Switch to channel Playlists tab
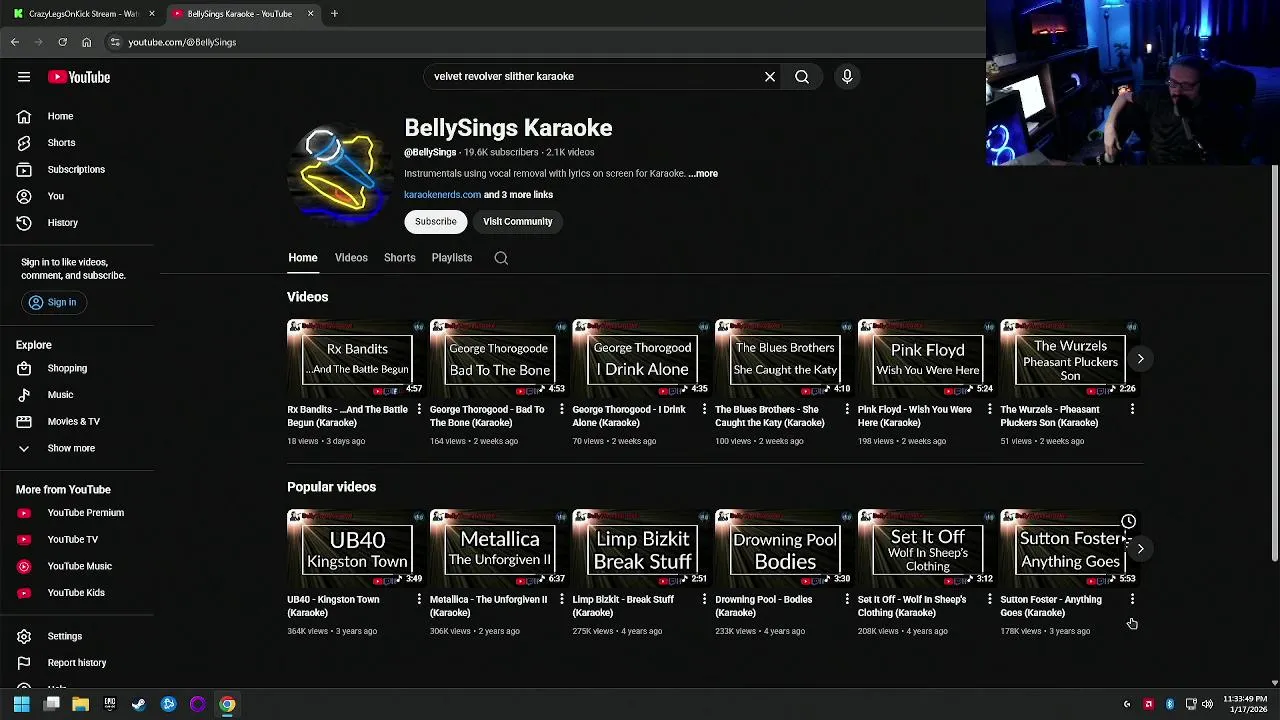This screenshot has height=720, width=1280. (452, 258)
